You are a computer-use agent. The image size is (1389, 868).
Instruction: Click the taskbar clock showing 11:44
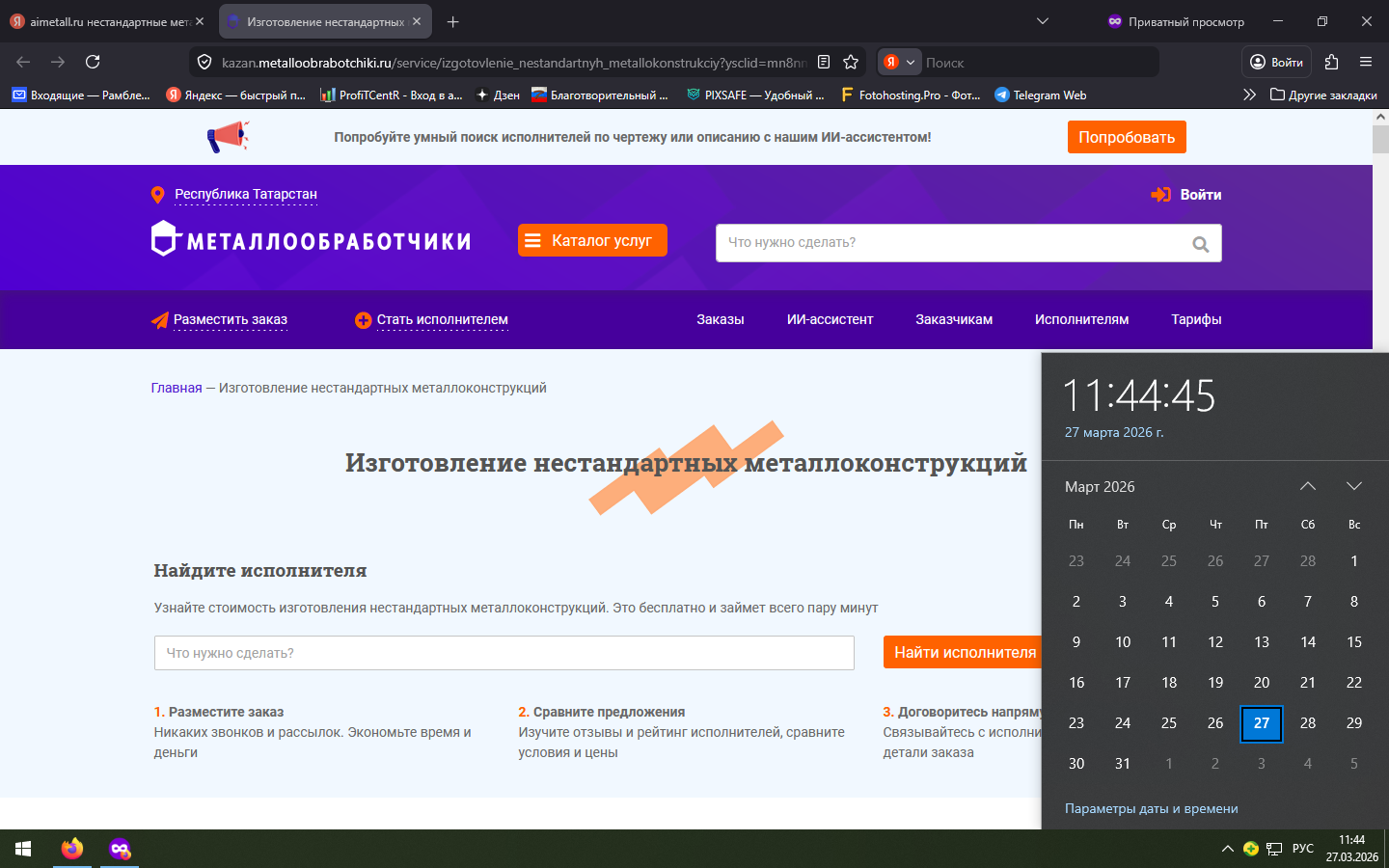(x=1352, y=849)
